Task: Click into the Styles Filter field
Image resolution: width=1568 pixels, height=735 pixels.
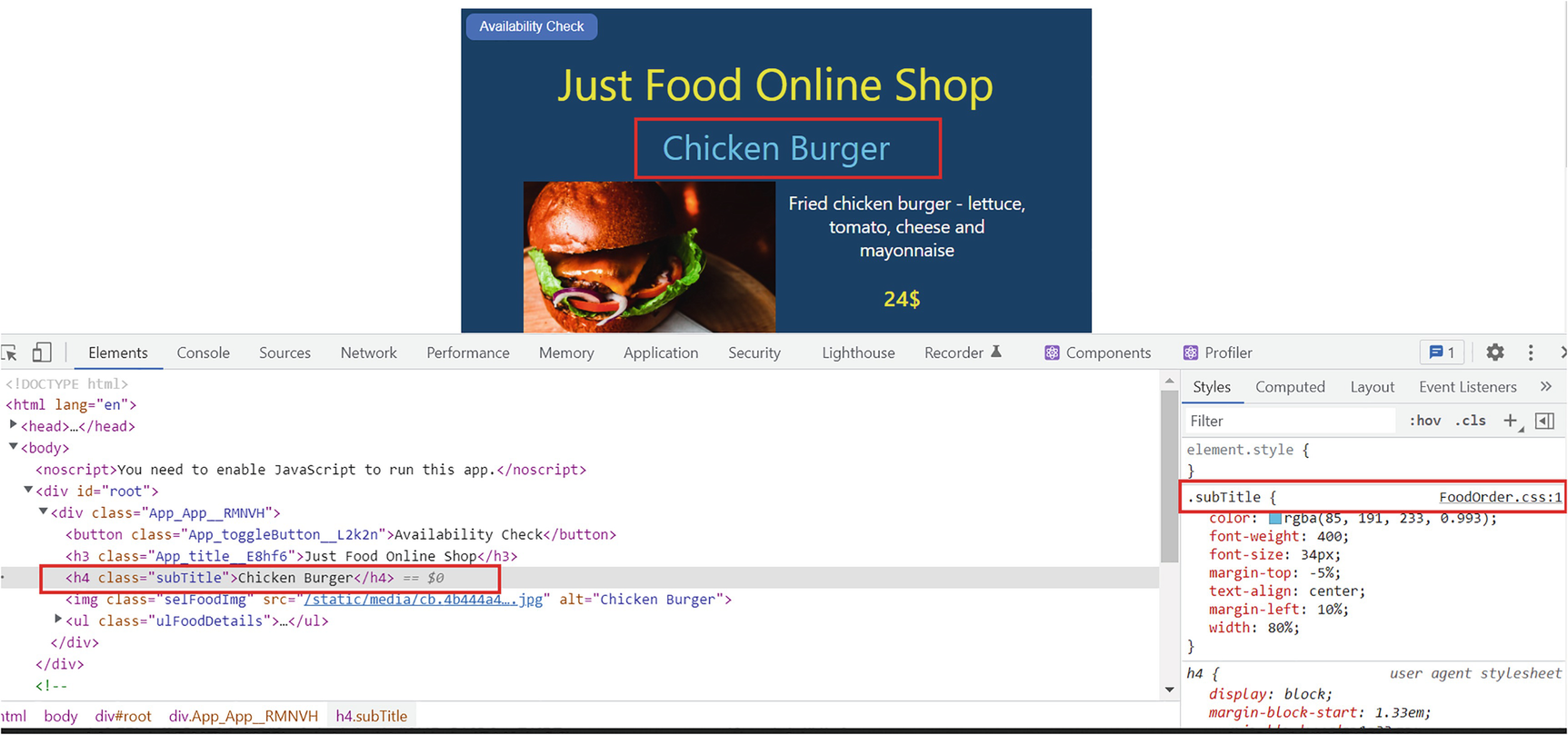Action: tap(1289, 421)
